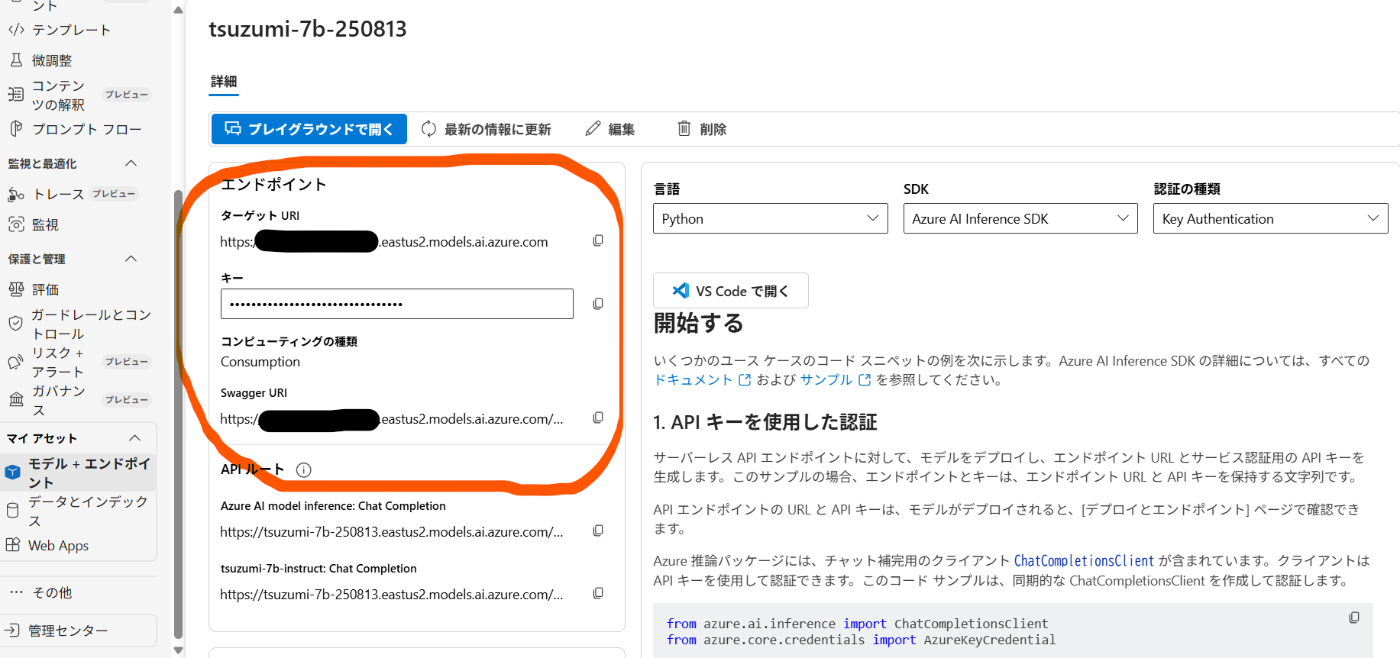Click the Consumption compute type value
Screen dimensions: 1400x658
[260, 362]
